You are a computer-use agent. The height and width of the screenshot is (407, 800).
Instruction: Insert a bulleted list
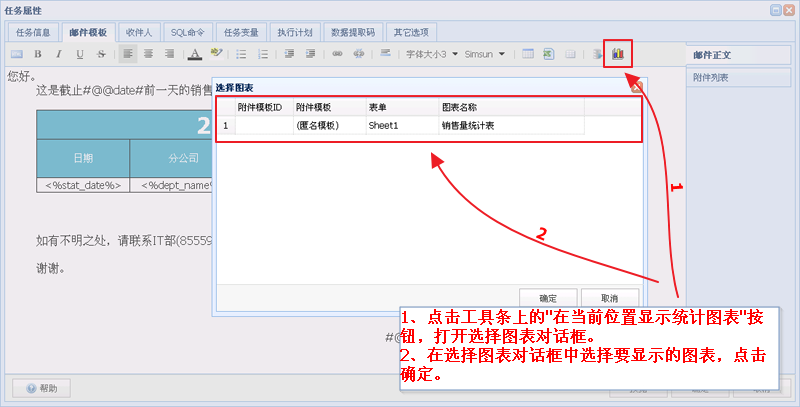(241, 54)
